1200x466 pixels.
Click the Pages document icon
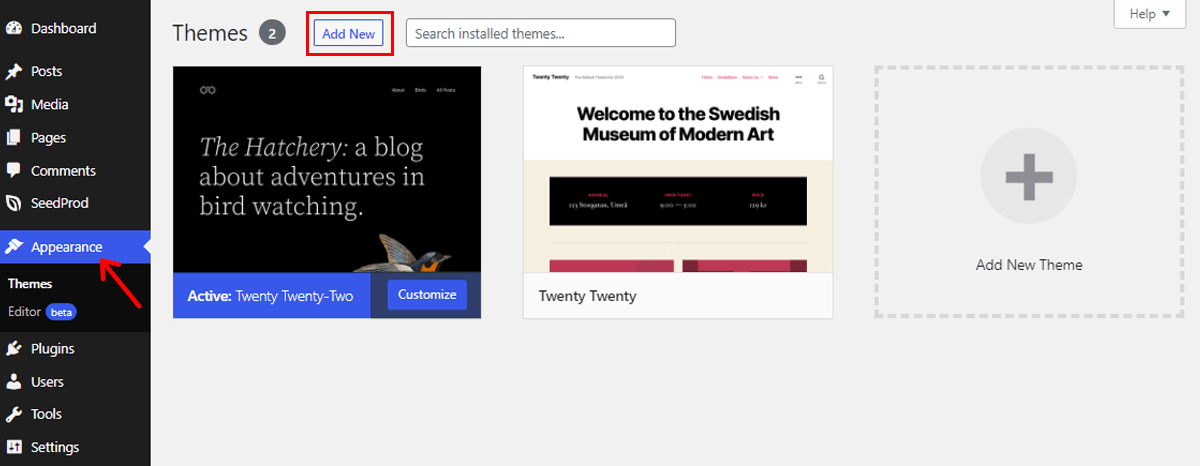point(14,138)
